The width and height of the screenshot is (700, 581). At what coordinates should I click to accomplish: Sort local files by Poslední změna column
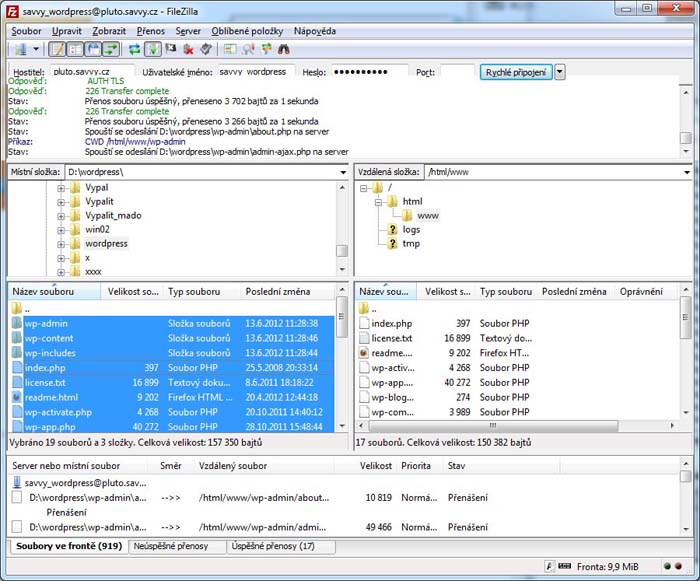[x=288, y=292]
